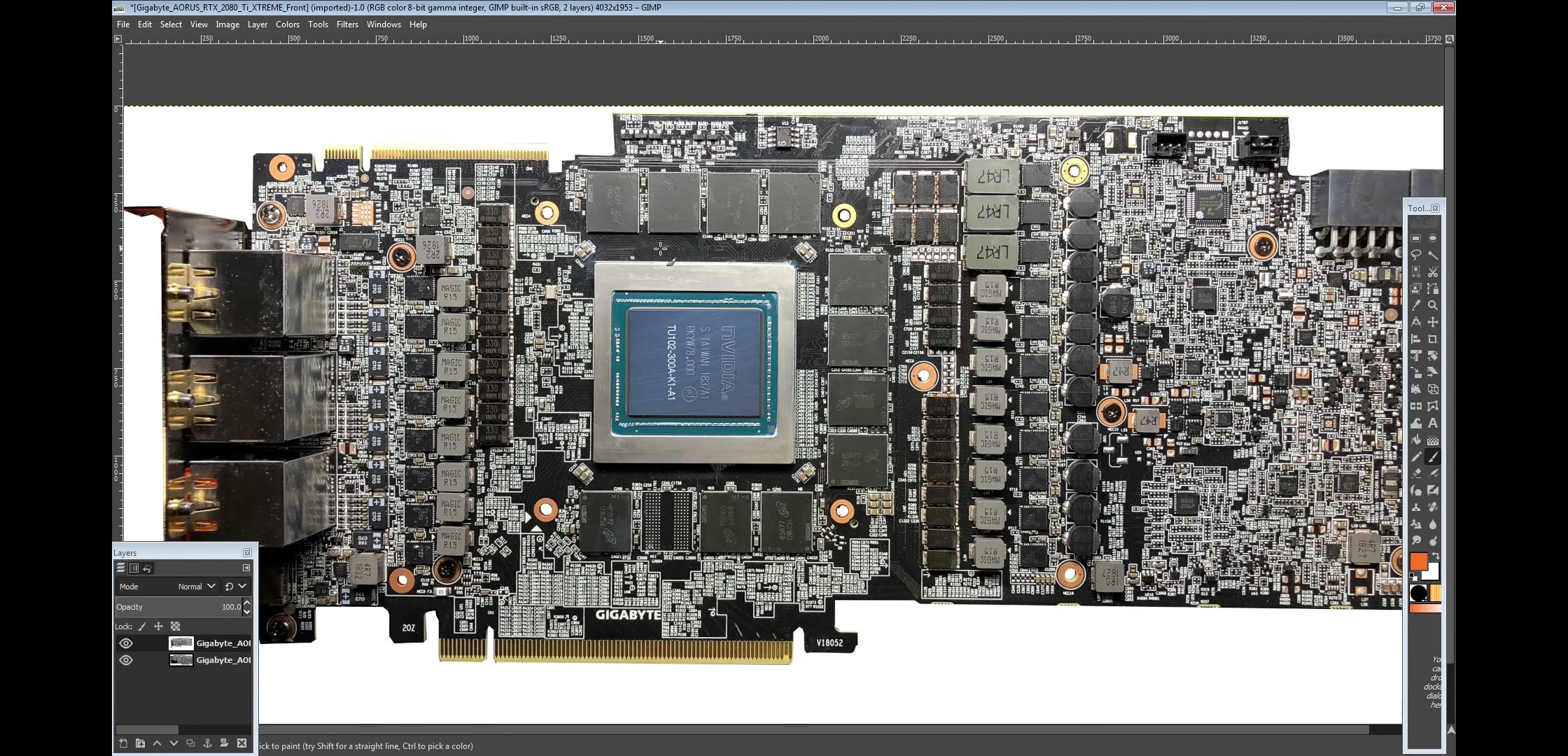This screenshot has width=1568, height=756.
Task: Open the File menu
Action: [123, 24]
